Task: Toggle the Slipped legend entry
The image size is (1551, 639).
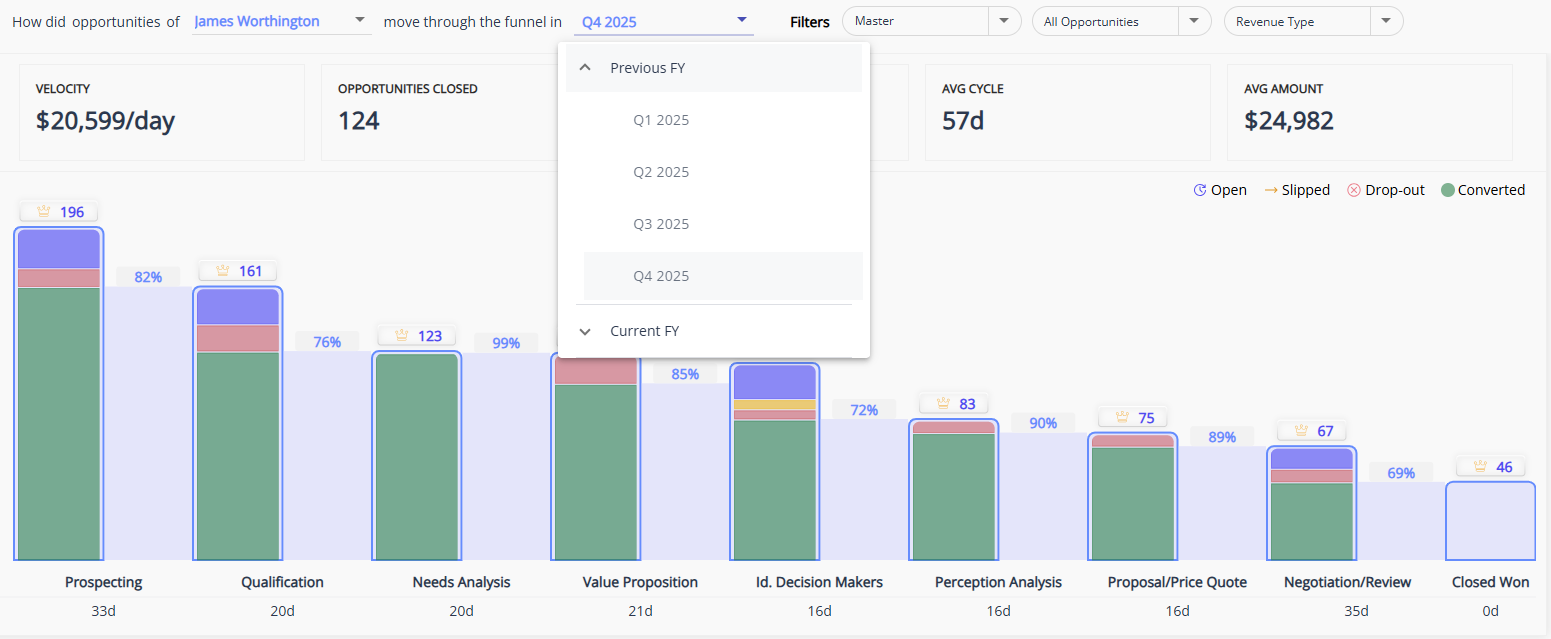Action: pos(1297,190)
